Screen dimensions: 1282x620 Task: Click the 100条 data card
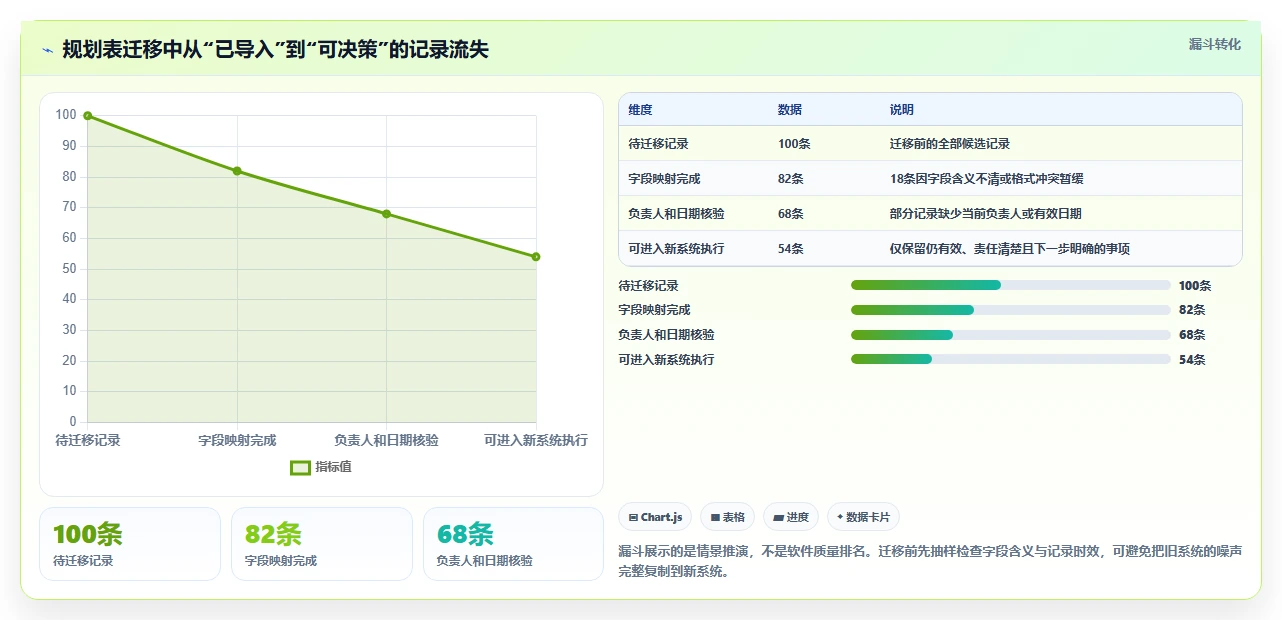coord(130,544)
